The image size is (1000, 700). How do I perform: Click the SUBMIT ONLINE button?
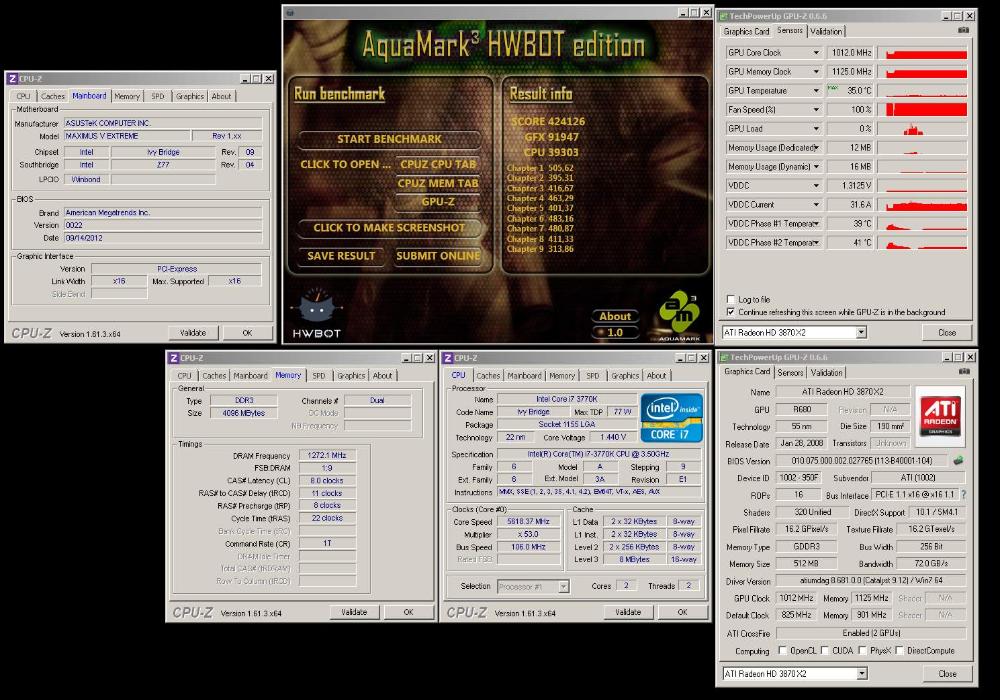pos(438,256)
